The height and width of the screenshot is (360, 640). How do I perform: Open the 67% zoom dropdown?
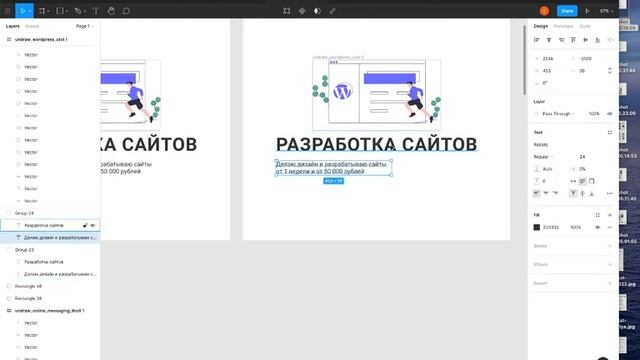(x=607, y=11)
